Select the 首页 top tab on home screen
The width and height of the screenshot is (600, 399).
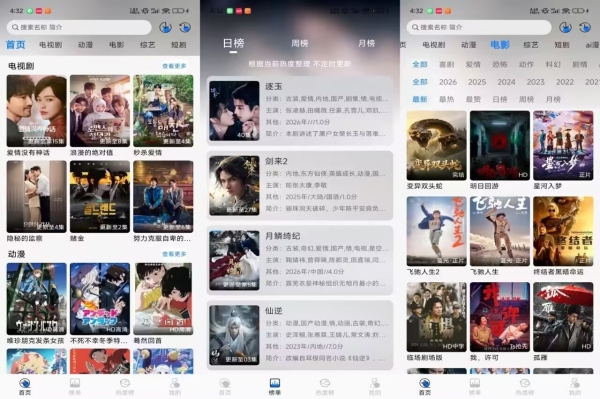tap(16, 45)
